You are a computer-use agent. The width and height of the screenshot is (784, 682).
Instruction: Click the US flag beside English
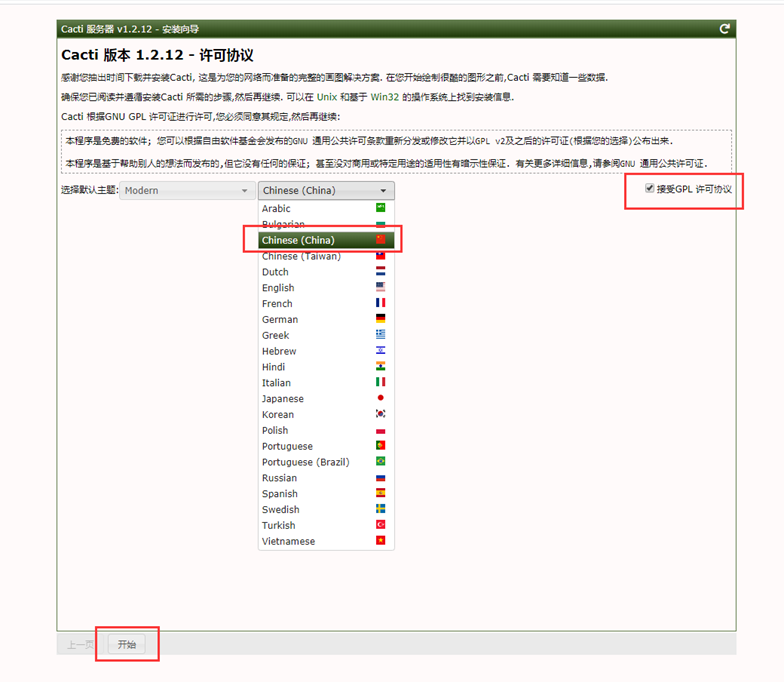point(380,287)
